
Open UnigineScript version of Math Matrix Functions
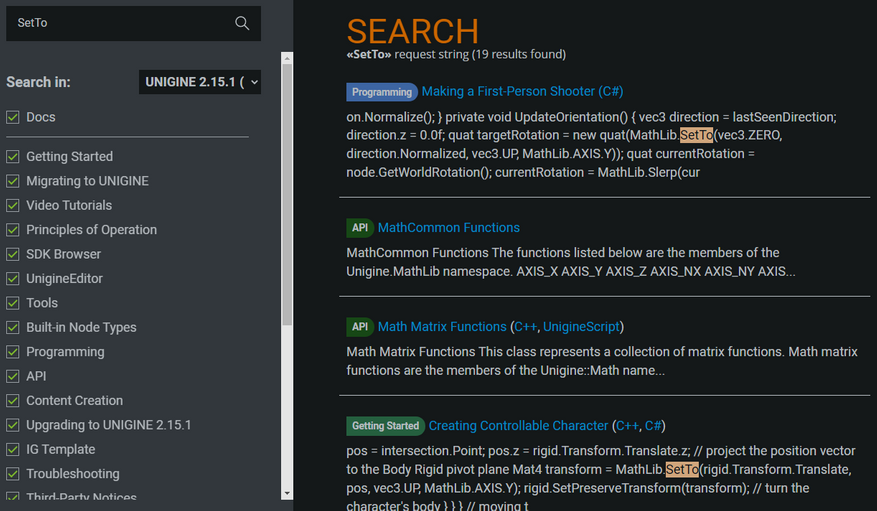581,327
